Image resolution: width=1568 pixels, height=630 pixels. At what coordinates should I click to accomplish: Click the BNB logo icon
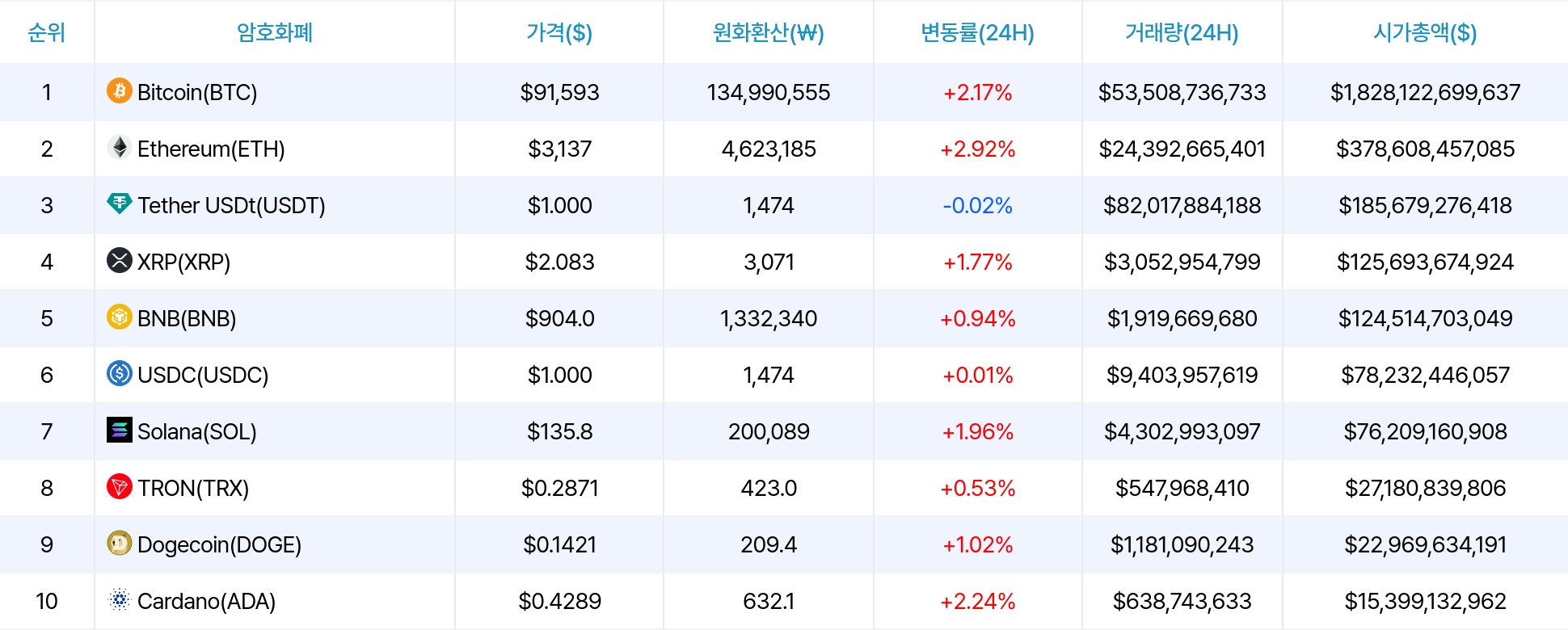[x=120, y=317]
